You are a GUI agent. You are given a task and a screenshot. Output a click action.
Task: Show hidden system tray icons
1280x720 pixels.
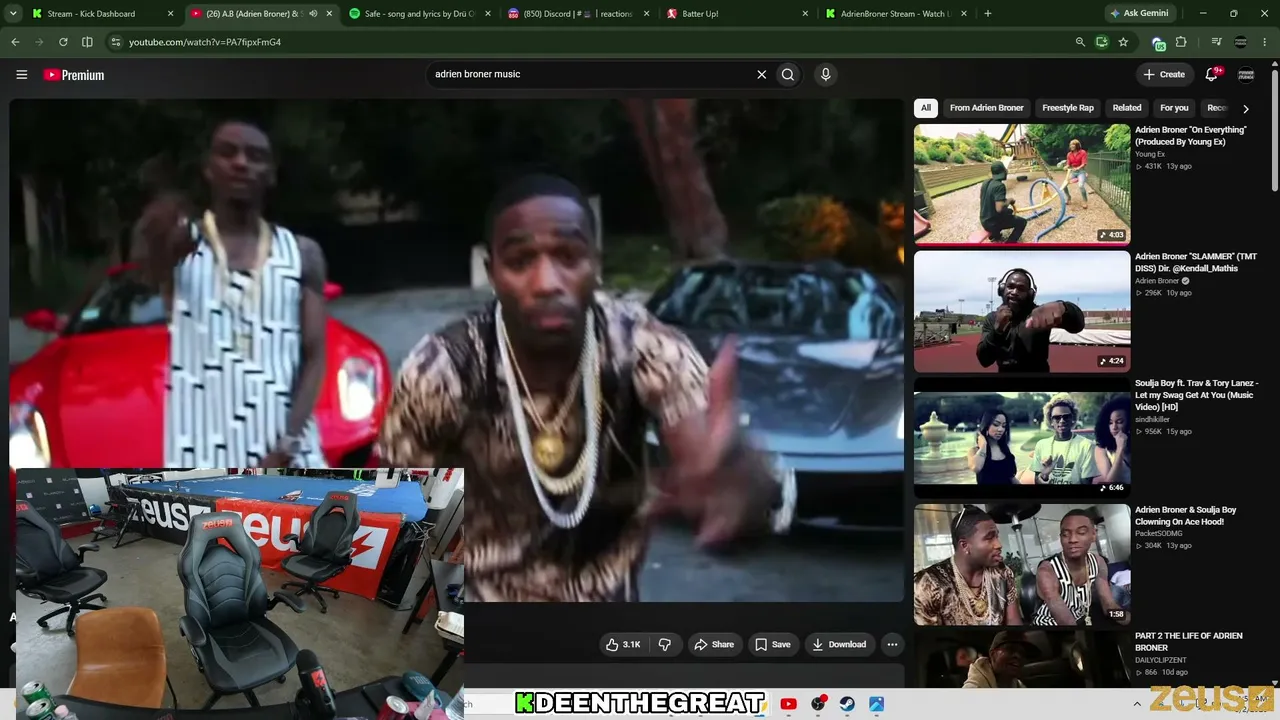tap(1137, 704)
